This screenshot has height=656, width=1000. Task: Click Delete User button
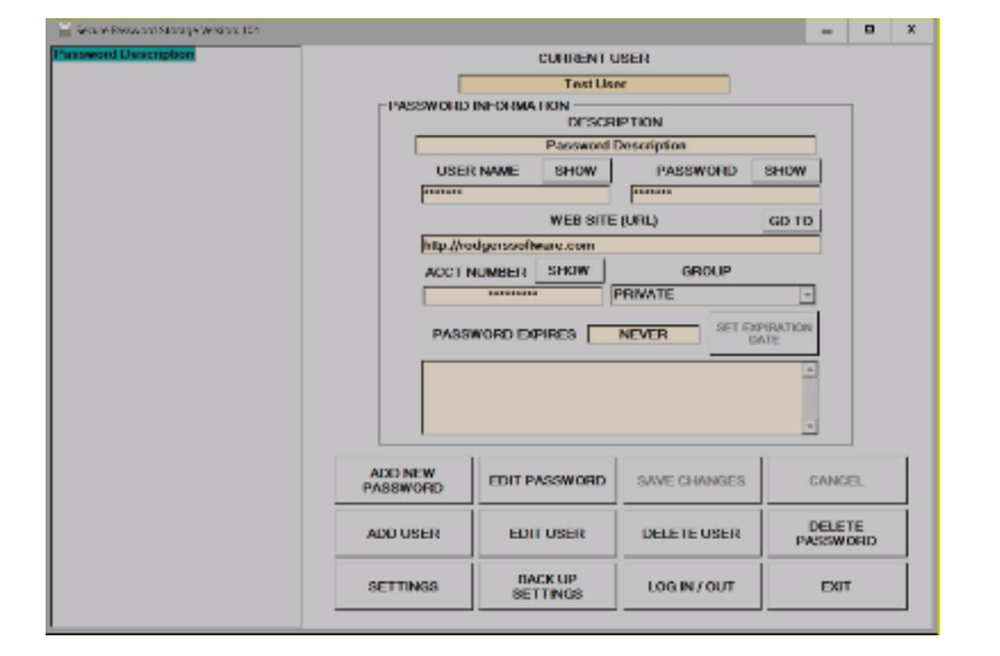coord(691,534)
